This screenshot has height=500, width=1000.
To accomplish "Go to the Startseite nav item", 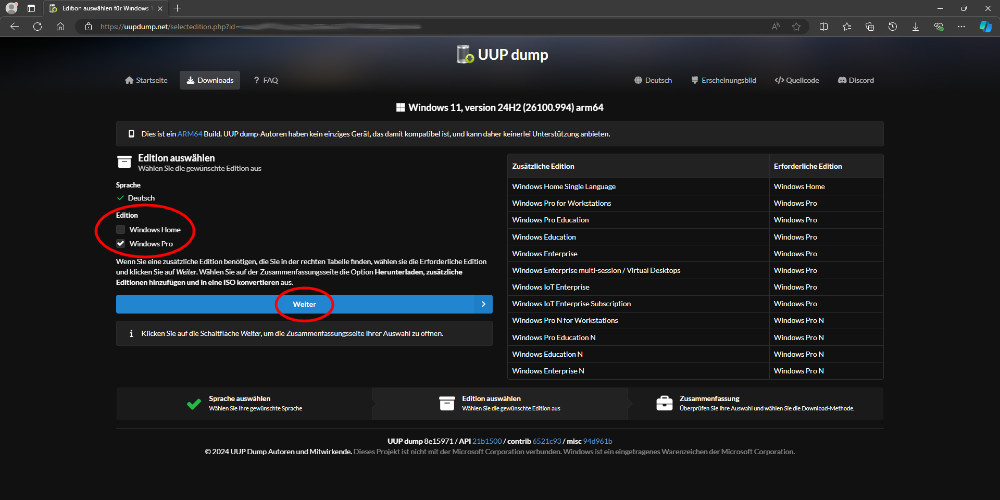I will point(147,80).
